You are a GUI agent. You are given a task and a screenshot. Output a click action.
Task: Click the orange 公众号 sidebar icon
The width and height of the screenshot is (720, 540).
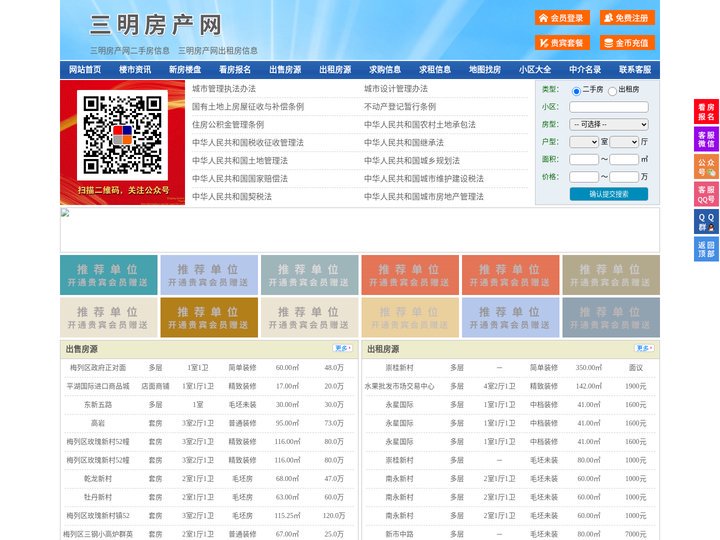click(706, 167)
